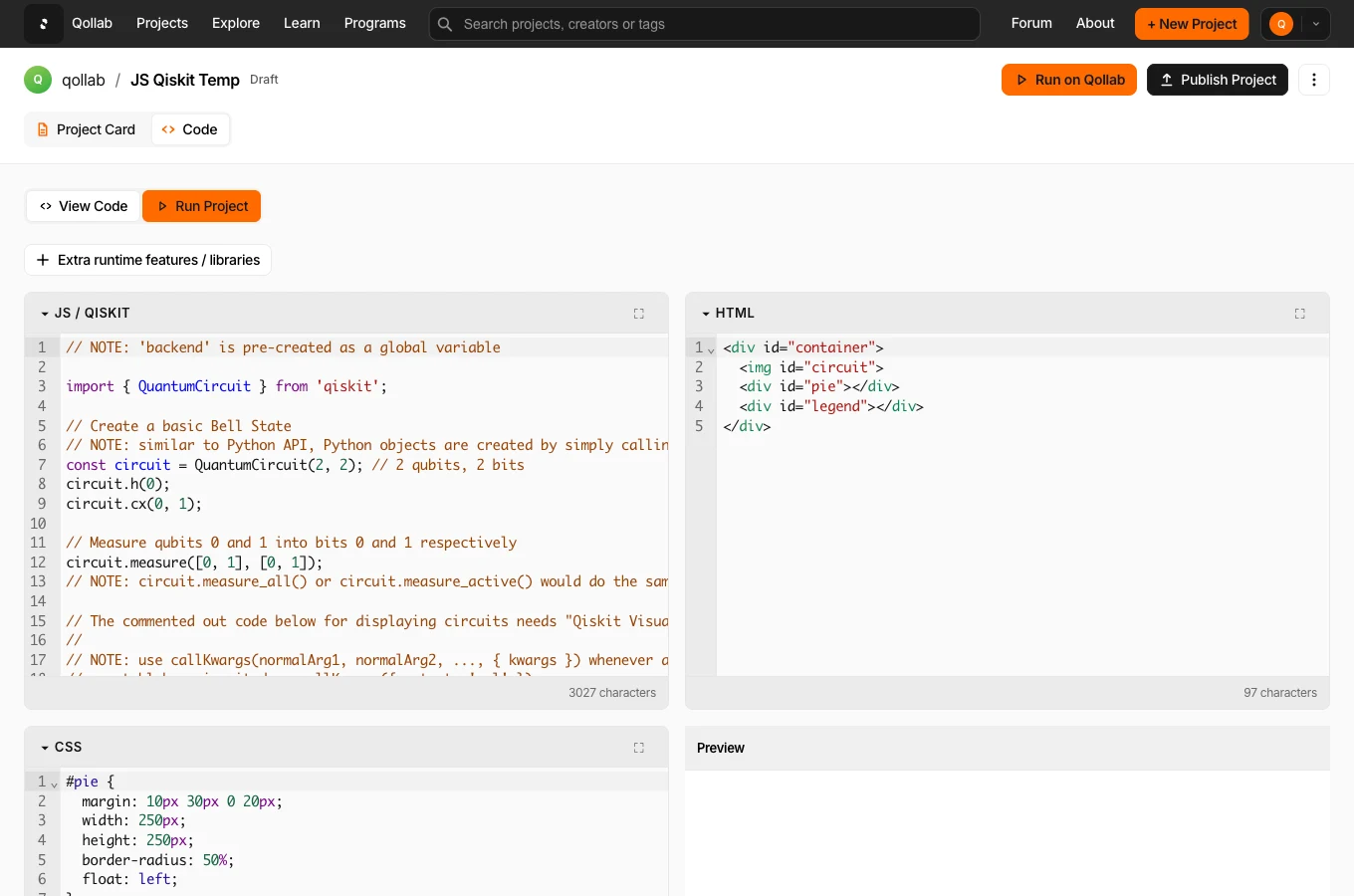Open the three-dot project options menu

click(x=1314, y=80)
